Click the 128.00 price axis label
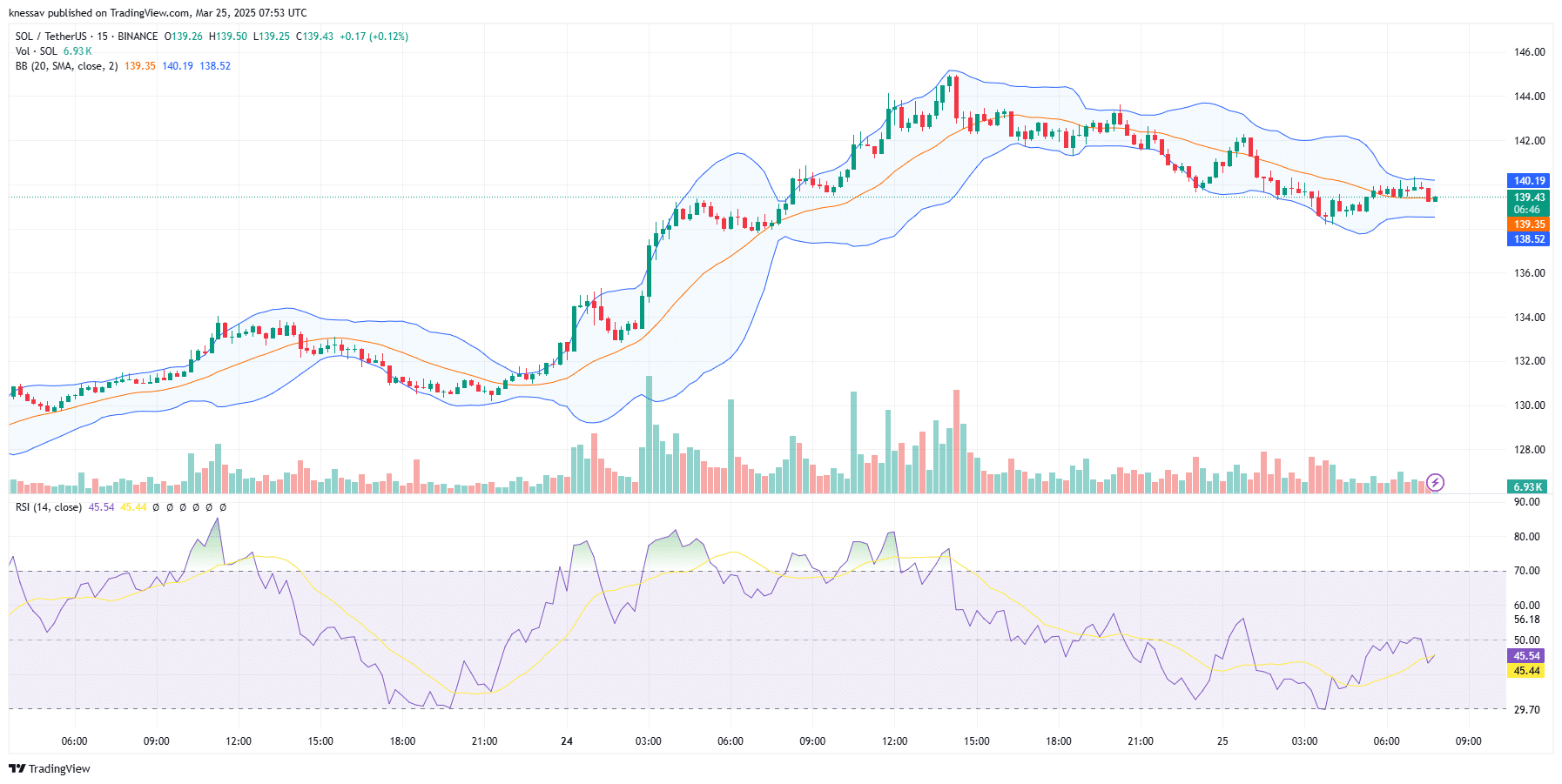 1530,450
